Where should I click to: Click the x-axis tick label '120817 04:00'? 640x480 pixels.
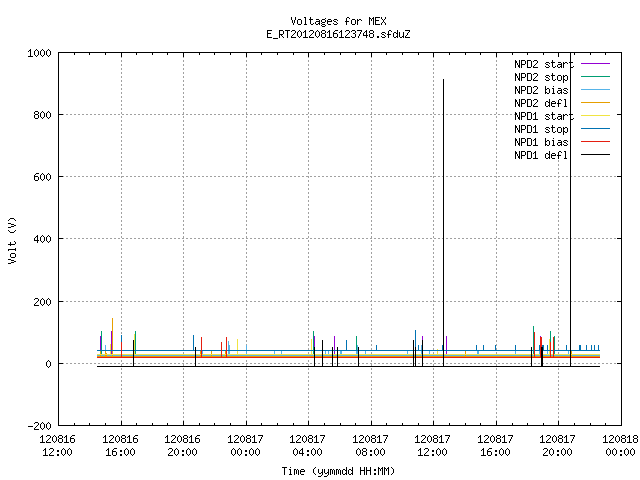point(307,446)
